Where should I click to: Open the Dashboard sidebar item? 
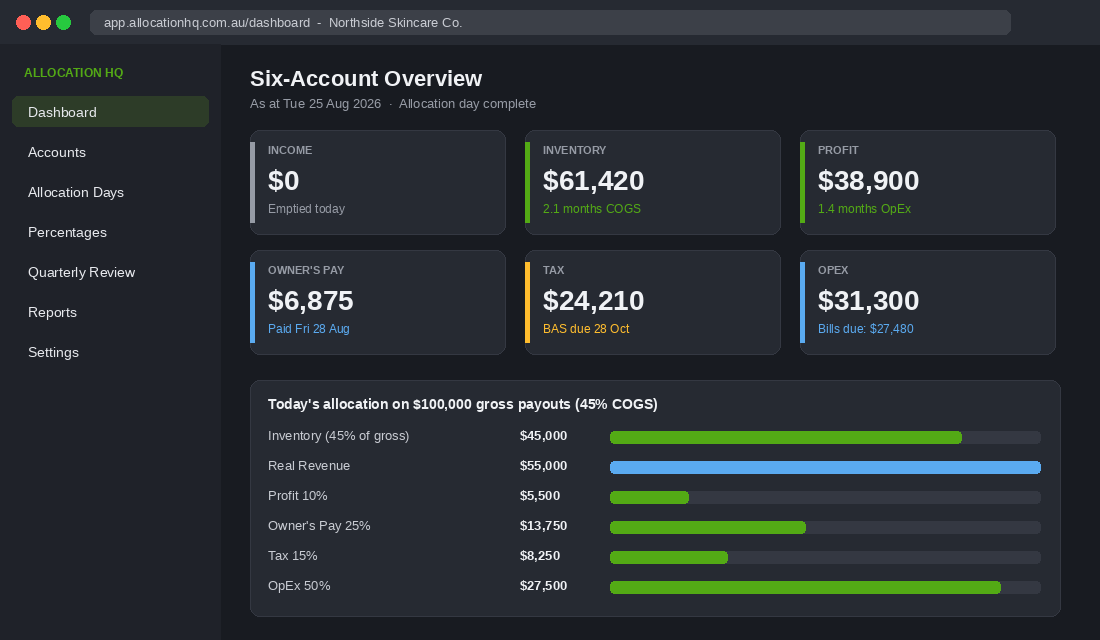point(110,112)
